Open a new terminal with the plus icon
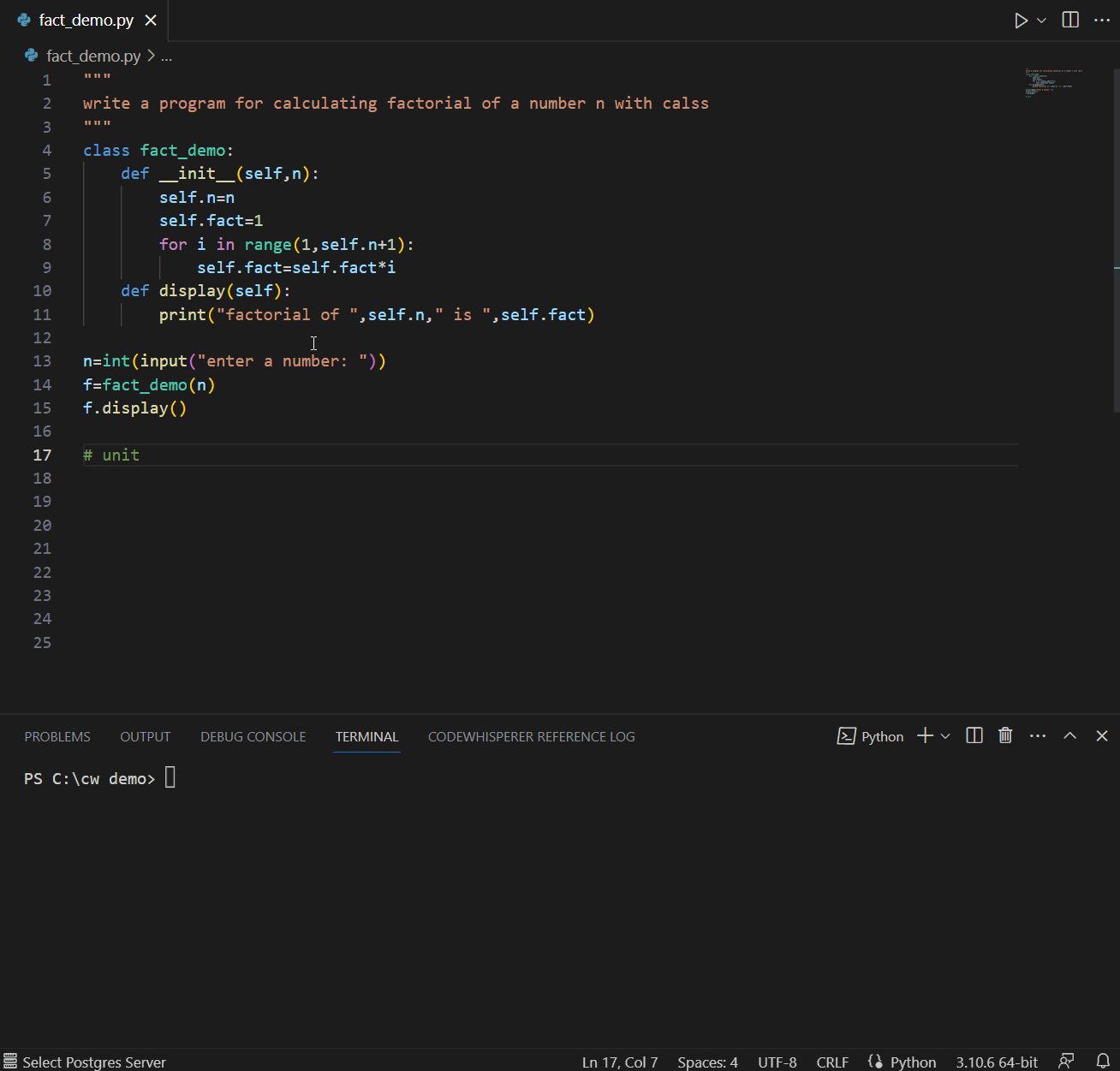Viewport: 1120px width, 1071px height. (x=923, y=735)
